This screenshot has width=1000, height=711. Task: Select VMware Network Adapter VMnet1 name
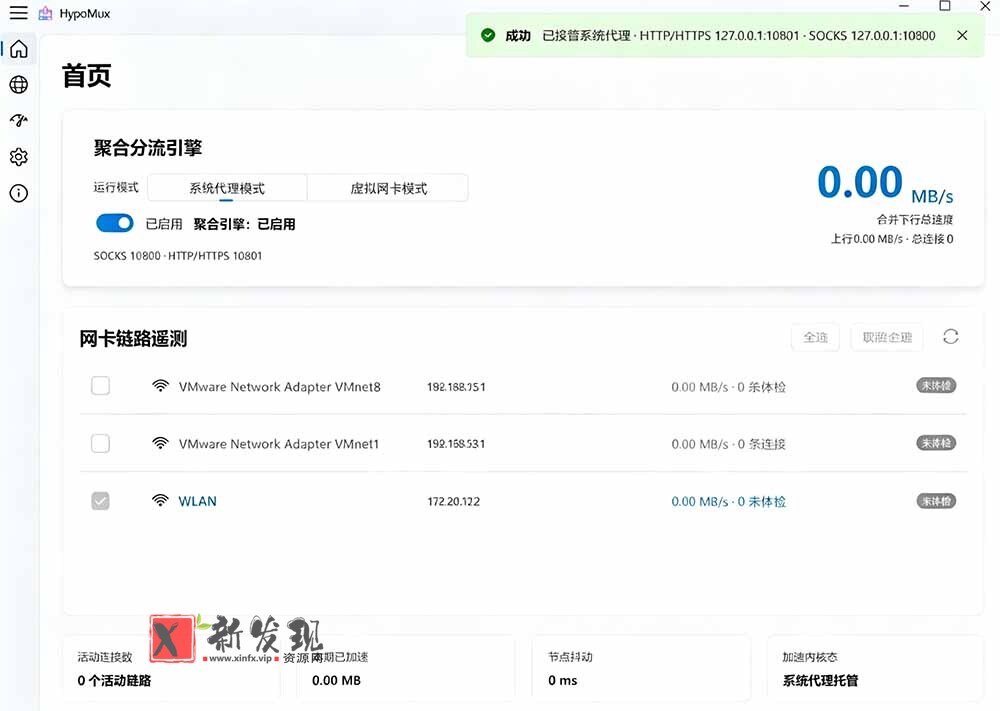click(x=279, y=444)
